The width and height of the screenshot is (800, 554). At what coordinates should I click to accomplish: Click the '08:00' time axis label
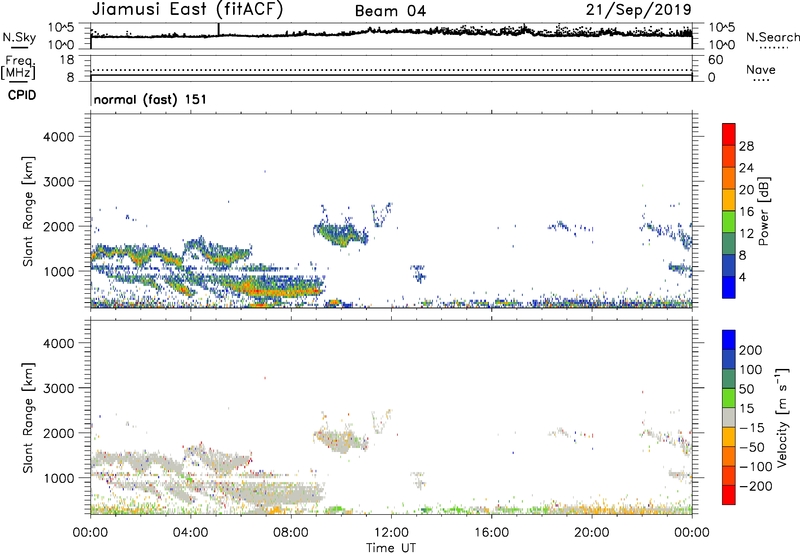click(291, 533)
